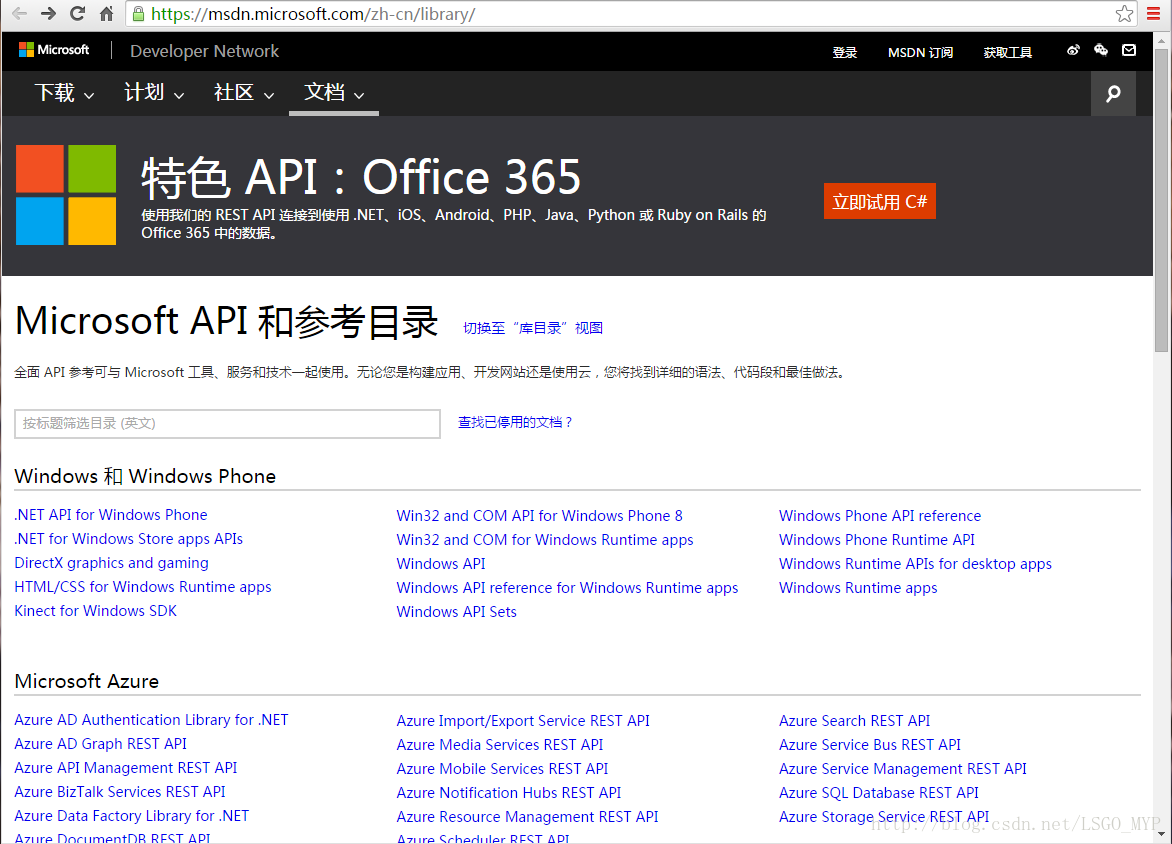
Task: Focus the 按标题筛选目录 filter box
Action: point(227,423)
